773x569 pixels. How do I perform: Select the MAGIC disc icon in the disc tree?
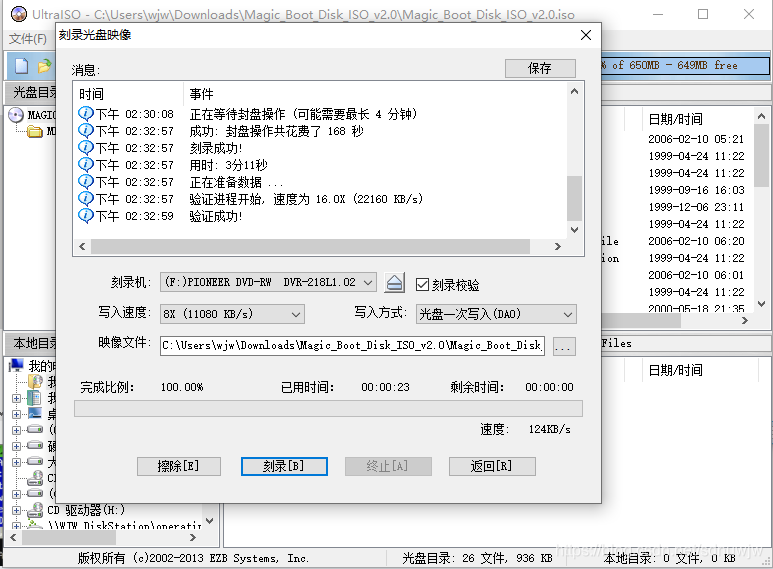coord(16,115)
